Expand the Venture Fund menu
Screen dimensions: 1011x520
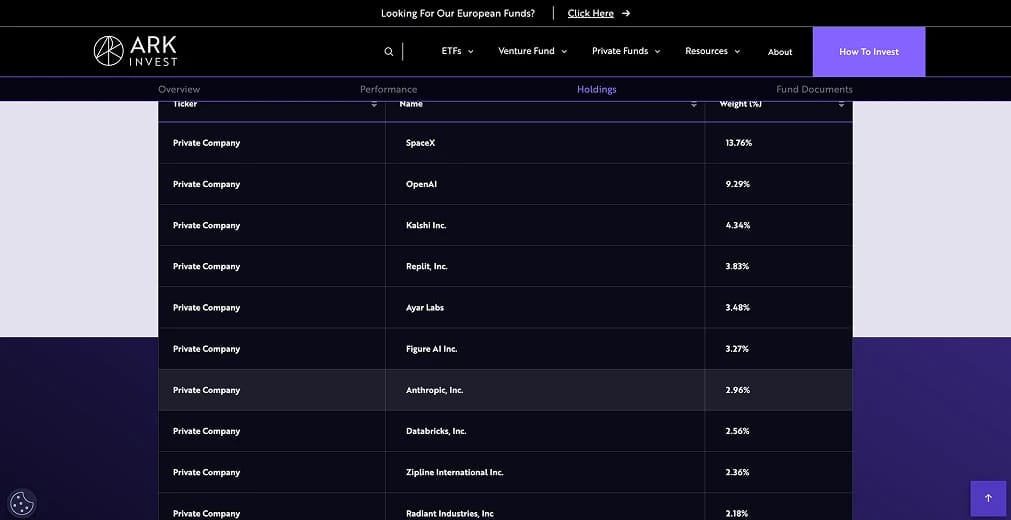pos(533,51)
